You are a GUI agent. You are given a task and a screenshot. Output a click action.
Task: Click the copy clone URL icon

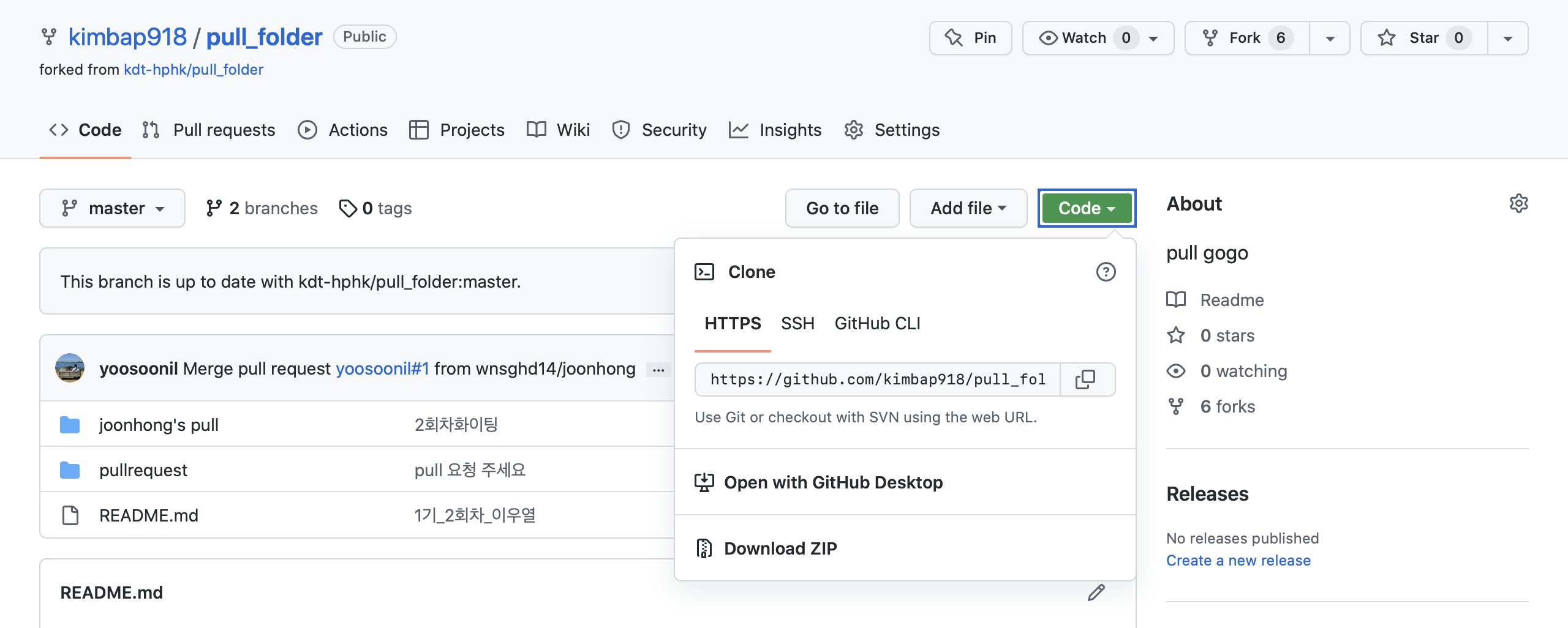(x=1085, y=379)
